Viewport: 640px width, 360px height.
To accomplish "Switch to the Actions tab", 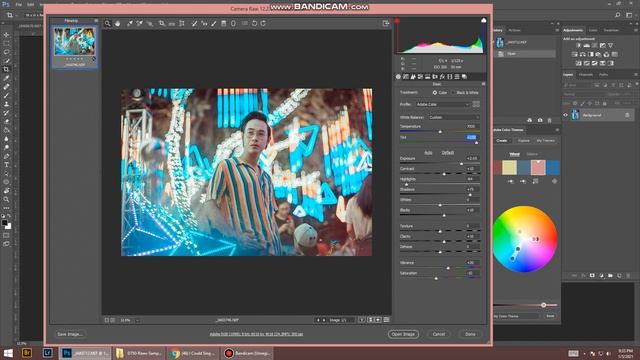I will (514, 30).
